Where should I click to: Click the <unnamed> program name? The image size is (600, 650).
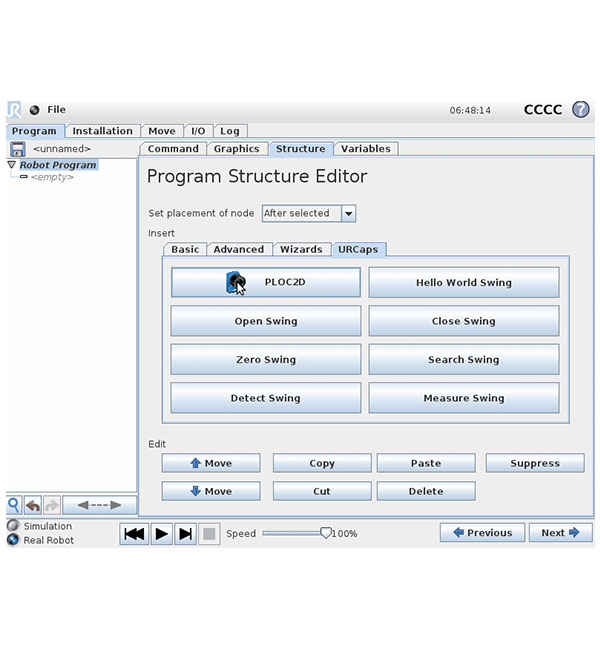[x=62, y=149]
